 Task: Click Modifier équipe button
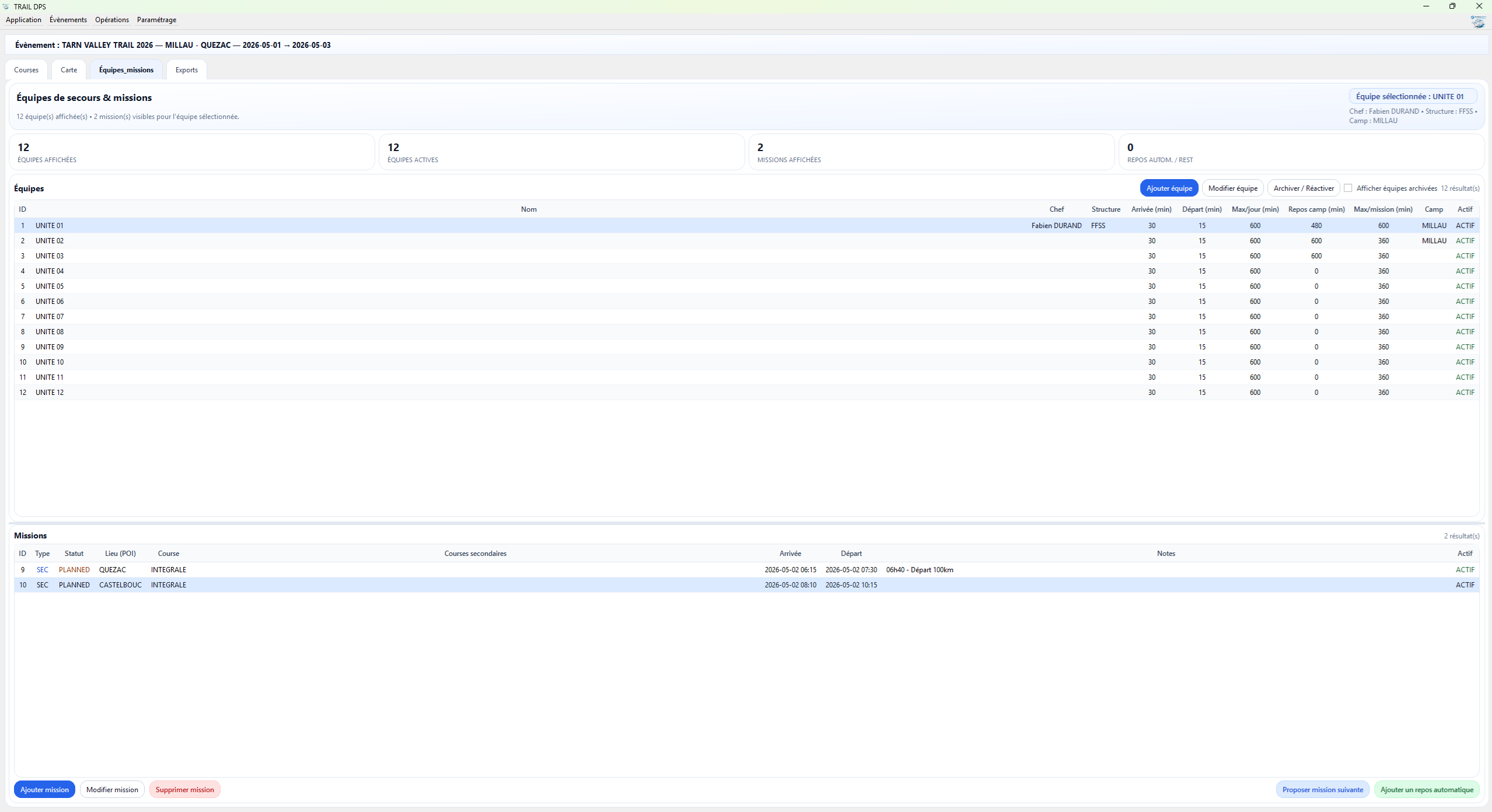pyautogui.click(x=1232, y=188)
